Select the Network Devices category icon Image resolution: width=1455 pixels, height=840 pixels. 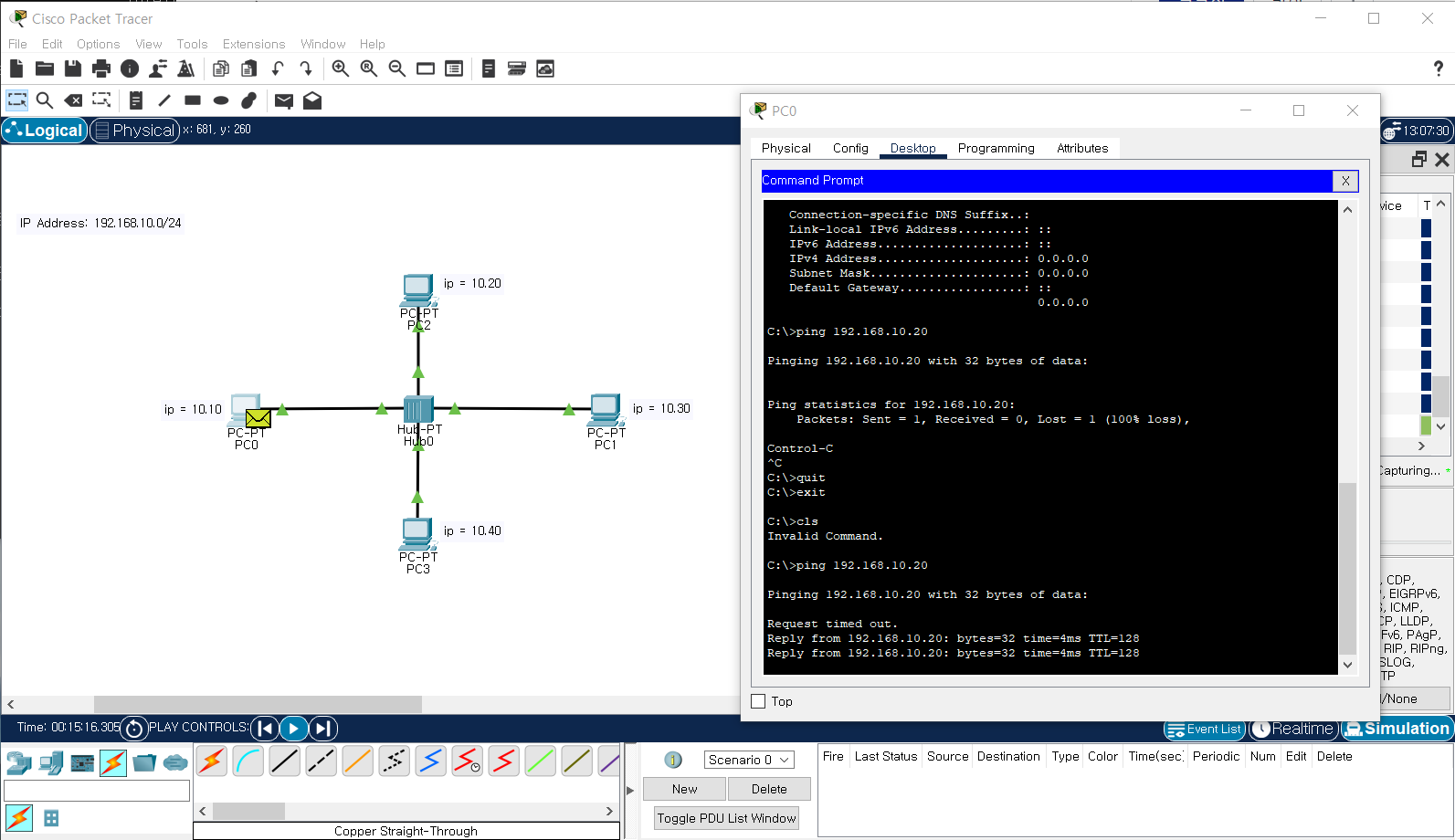point(19,762)
